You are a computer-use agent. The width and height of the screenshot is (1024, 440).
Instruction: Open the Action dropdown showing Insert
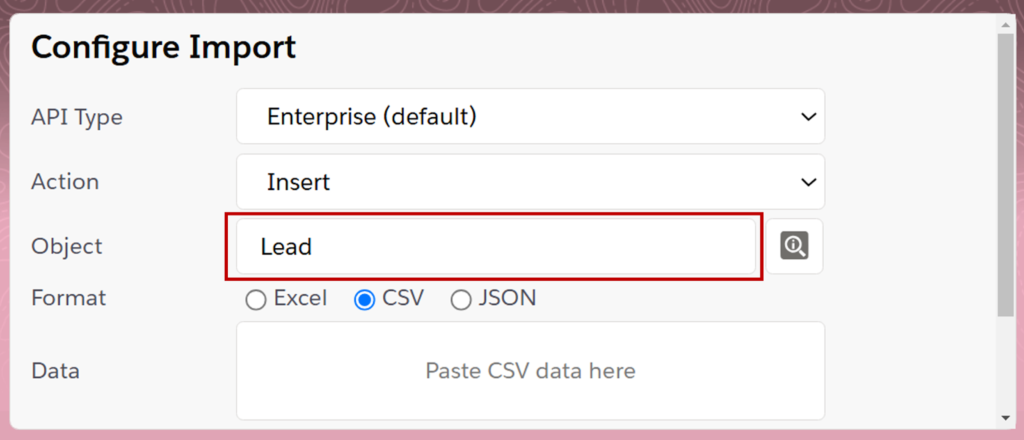530,181
